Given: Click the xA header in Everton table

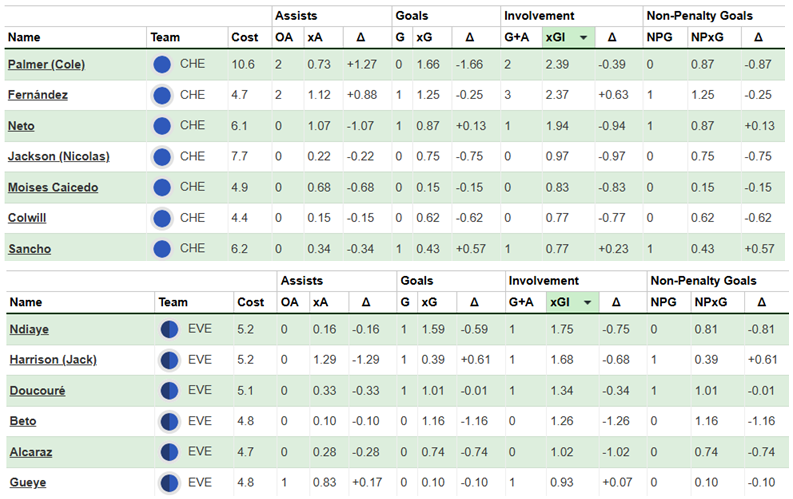Looking at the screenshot, I should point(320,302).
